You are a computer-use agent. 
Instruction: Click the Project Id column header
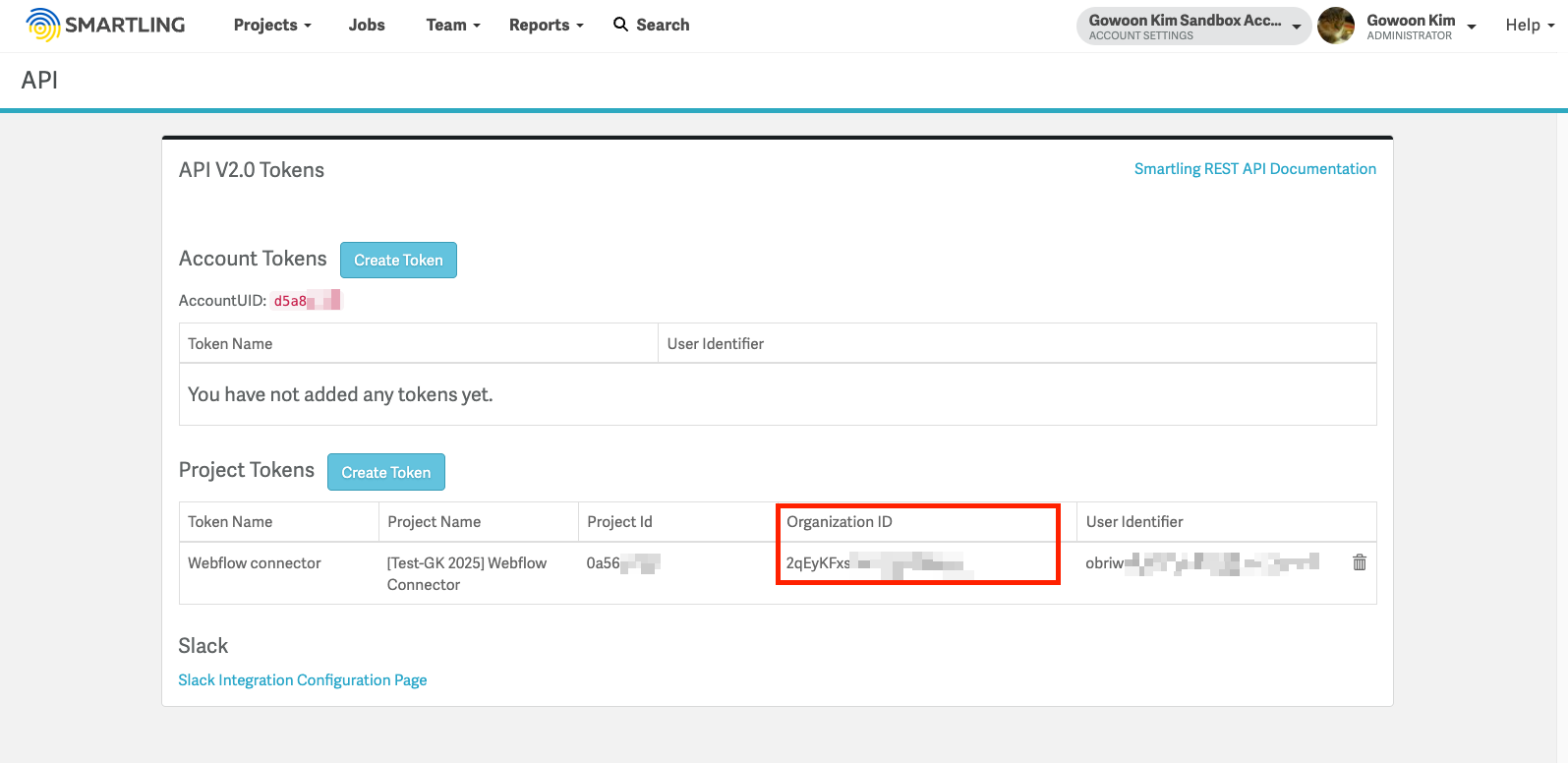tap(619, 522)
